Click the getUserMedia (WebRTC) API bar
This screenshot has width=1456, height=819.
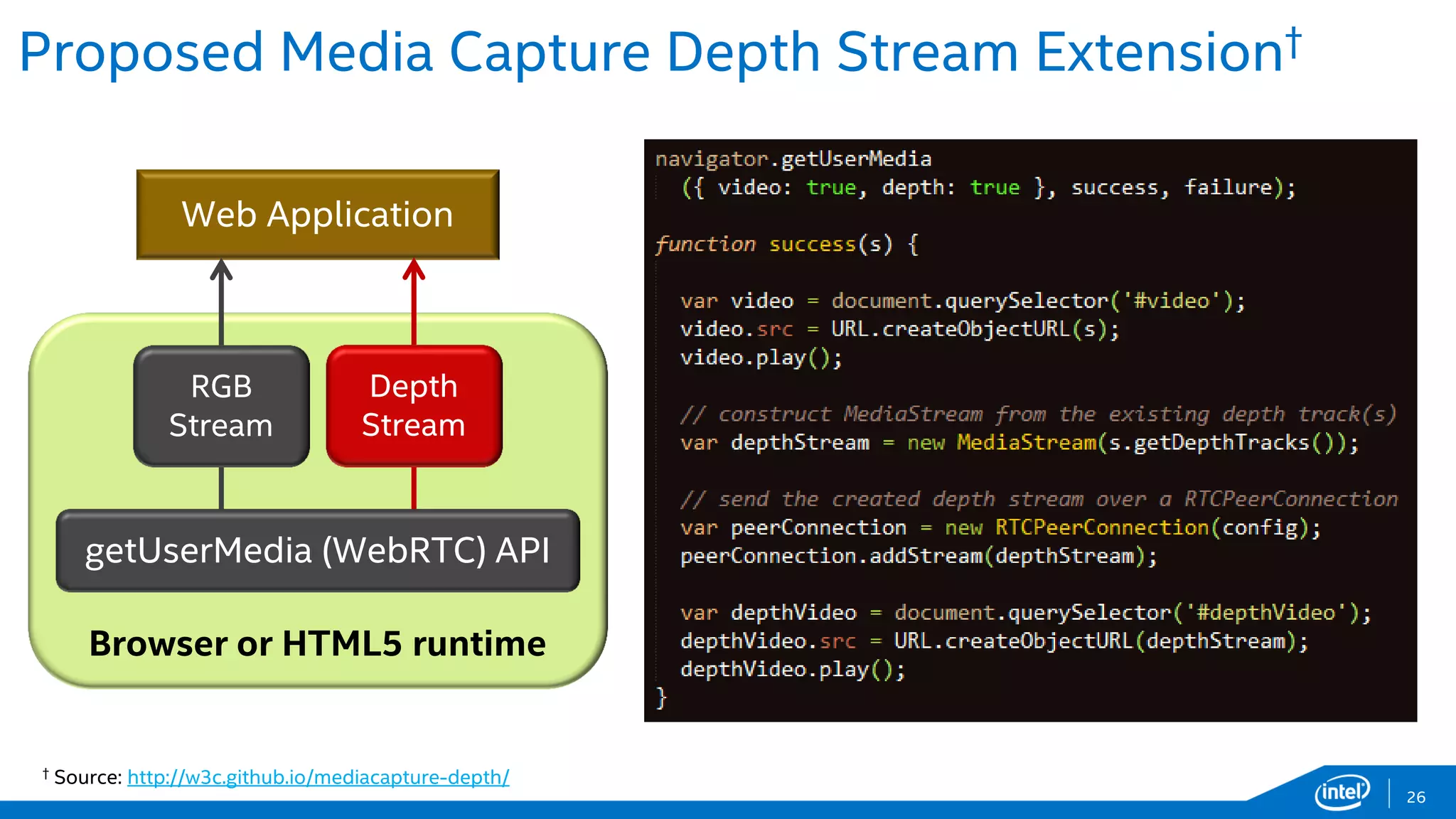[x=318, y=550]
